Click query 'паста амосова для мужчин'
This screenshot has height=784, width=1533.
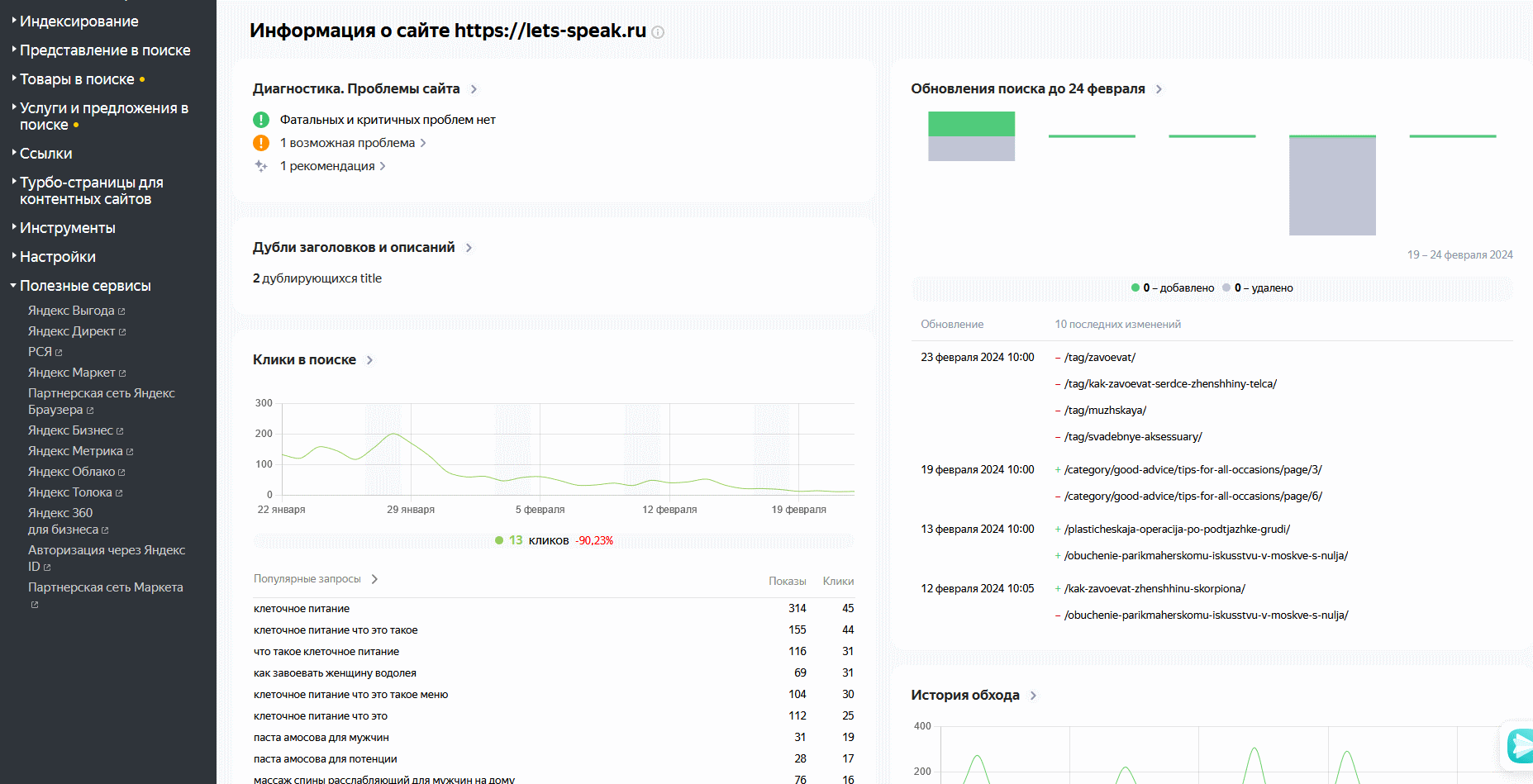[x=321, y=738]
